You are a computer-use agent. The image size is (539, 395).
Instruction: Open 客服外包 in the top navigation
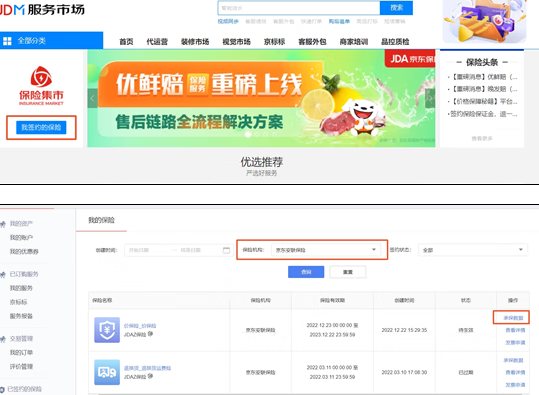click(x=312, y=42)
